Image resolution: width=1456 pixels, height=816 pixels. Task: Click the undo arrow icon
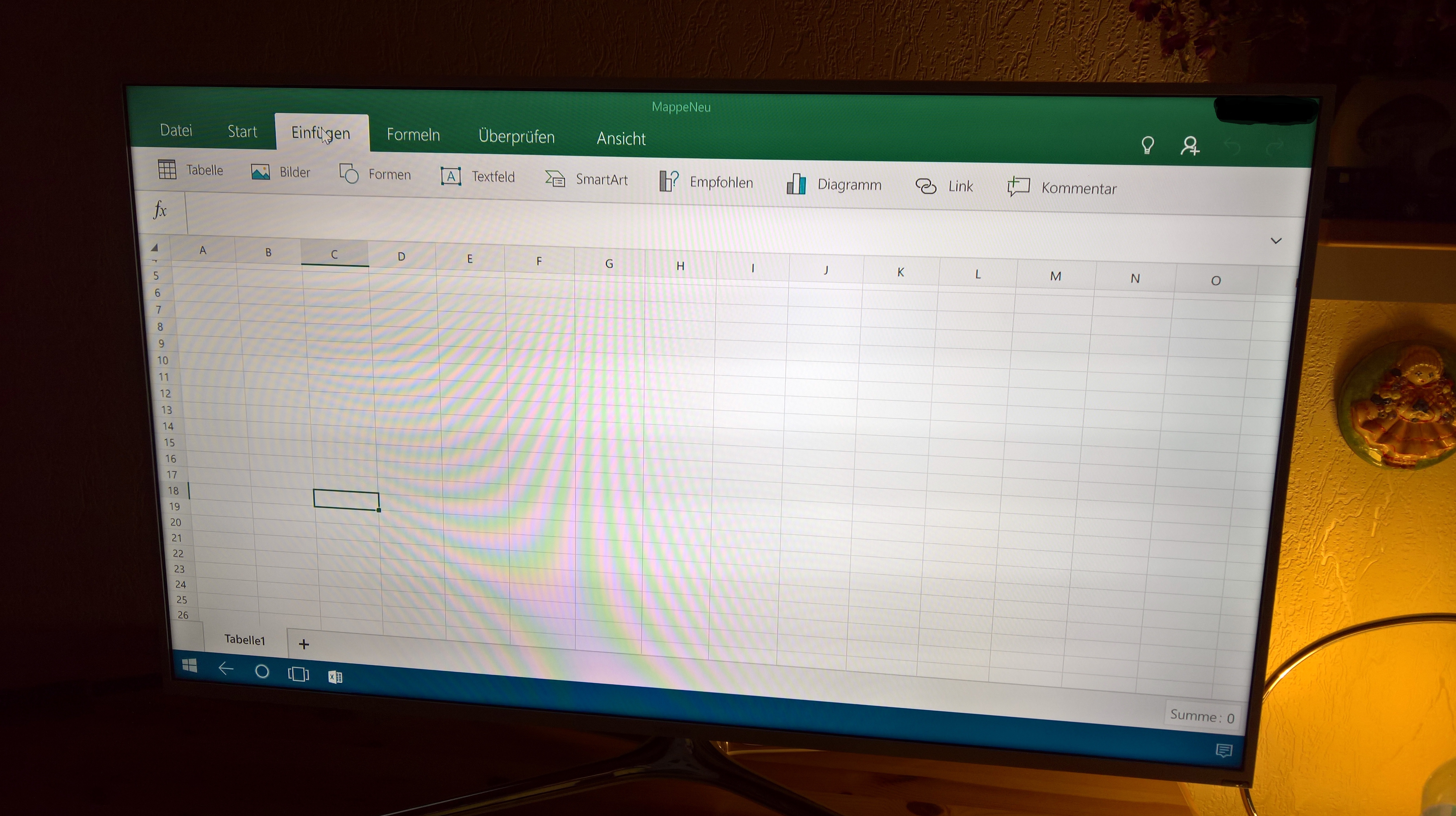point(1233,147)
